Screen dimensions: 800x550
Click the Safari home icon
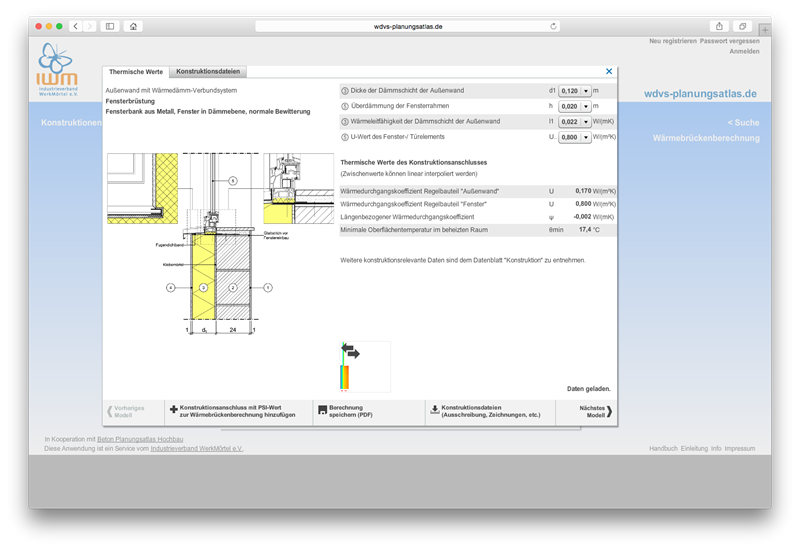134,26
